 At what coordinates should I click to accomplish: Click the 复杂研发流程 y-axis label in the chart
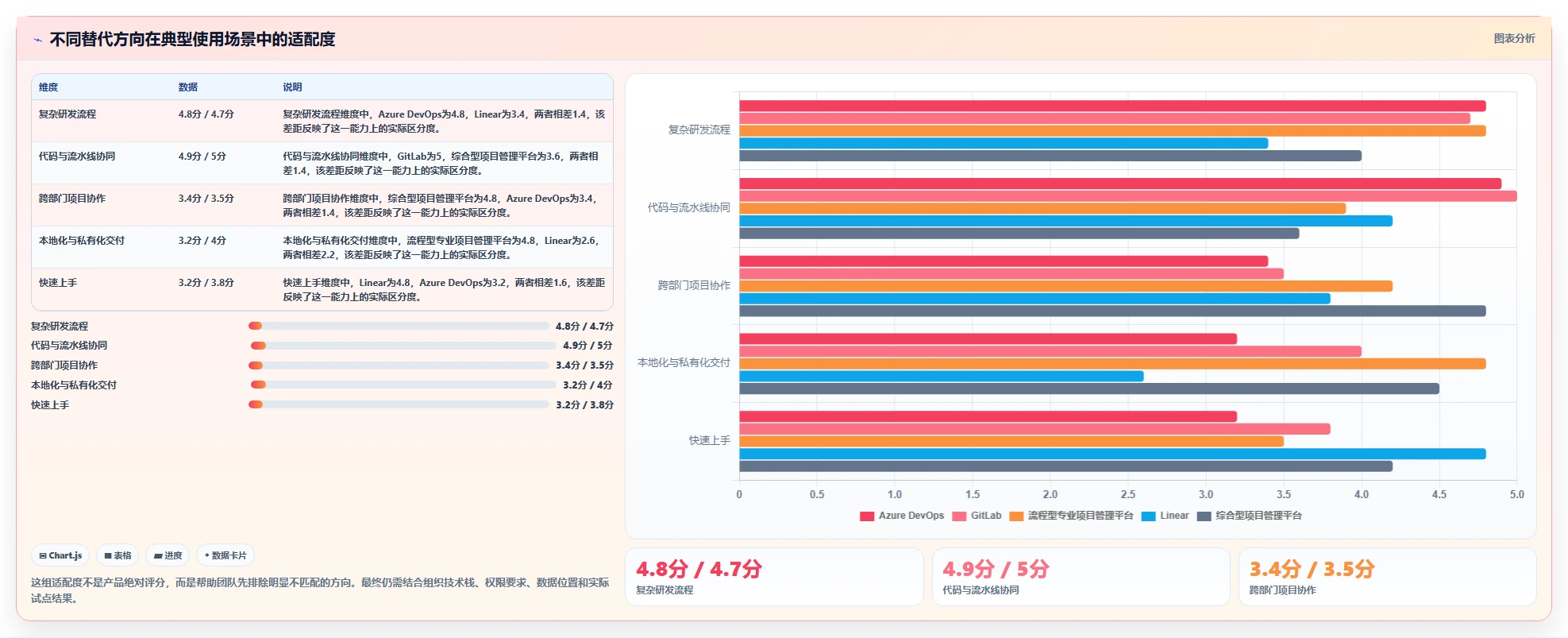(699, 130)
